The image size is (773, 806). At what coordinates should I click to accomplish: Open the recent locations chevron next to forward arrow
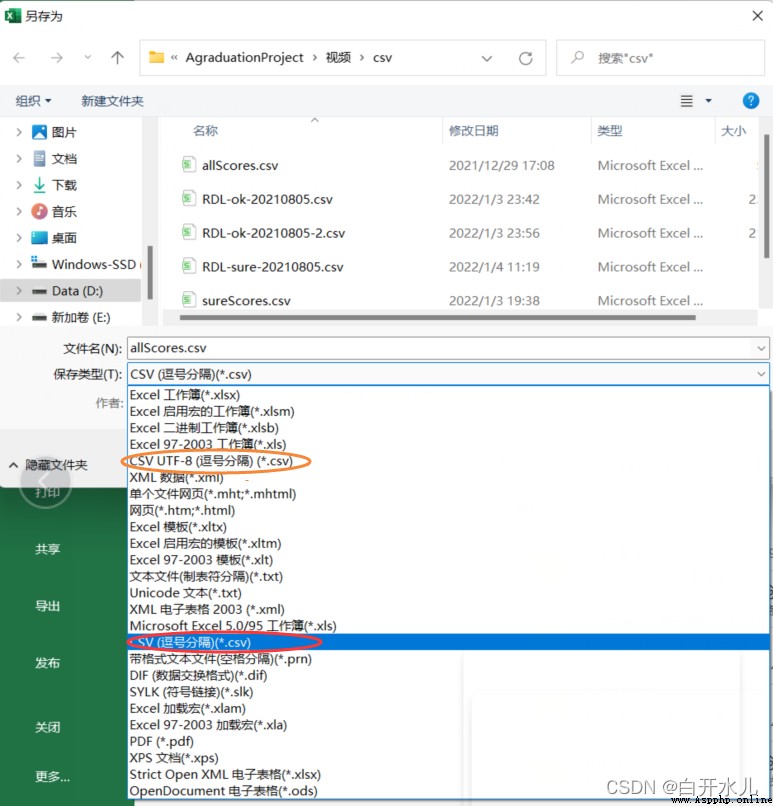(87, 57)
